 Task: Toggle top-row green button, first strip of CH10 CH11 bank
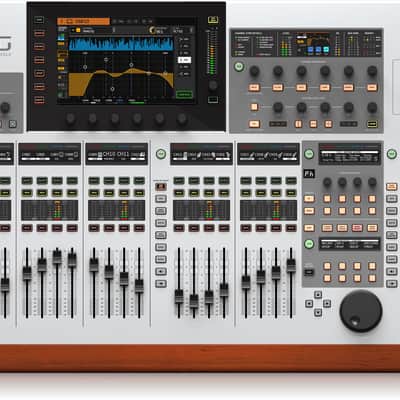coord(94,181)
